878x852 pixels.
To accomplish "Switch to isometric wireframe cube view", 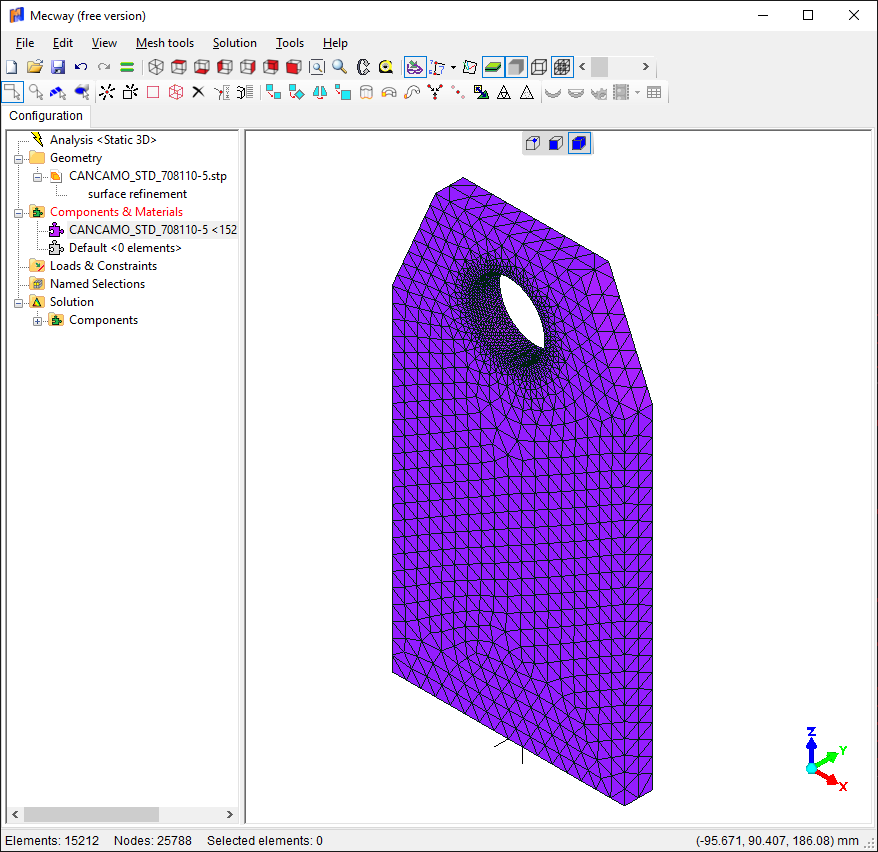I will [x=156, y=67].
